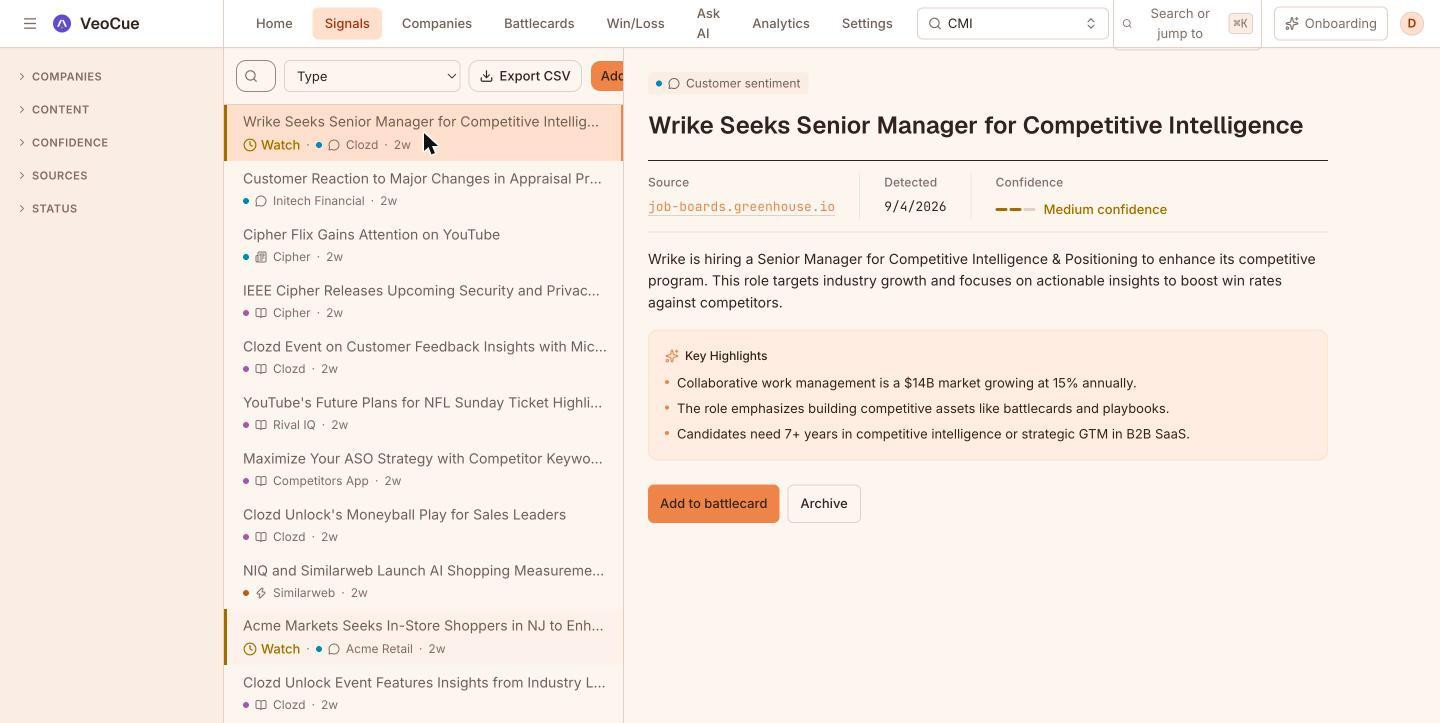The image size is (1440, 723).
Task: Open the job-boards.greenhouse.io source link
Action: click(x=741, y=207)
